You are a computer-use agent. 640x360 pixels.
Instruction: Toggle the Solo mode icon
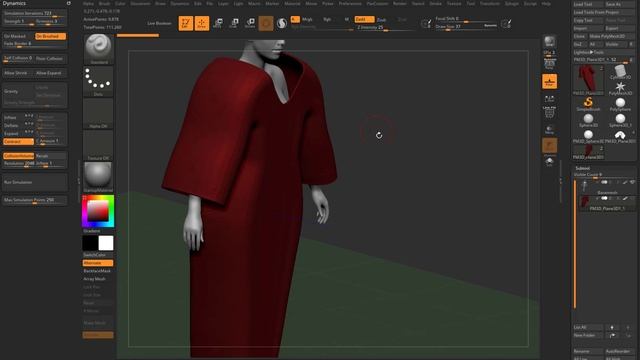(x=549, y=162)
